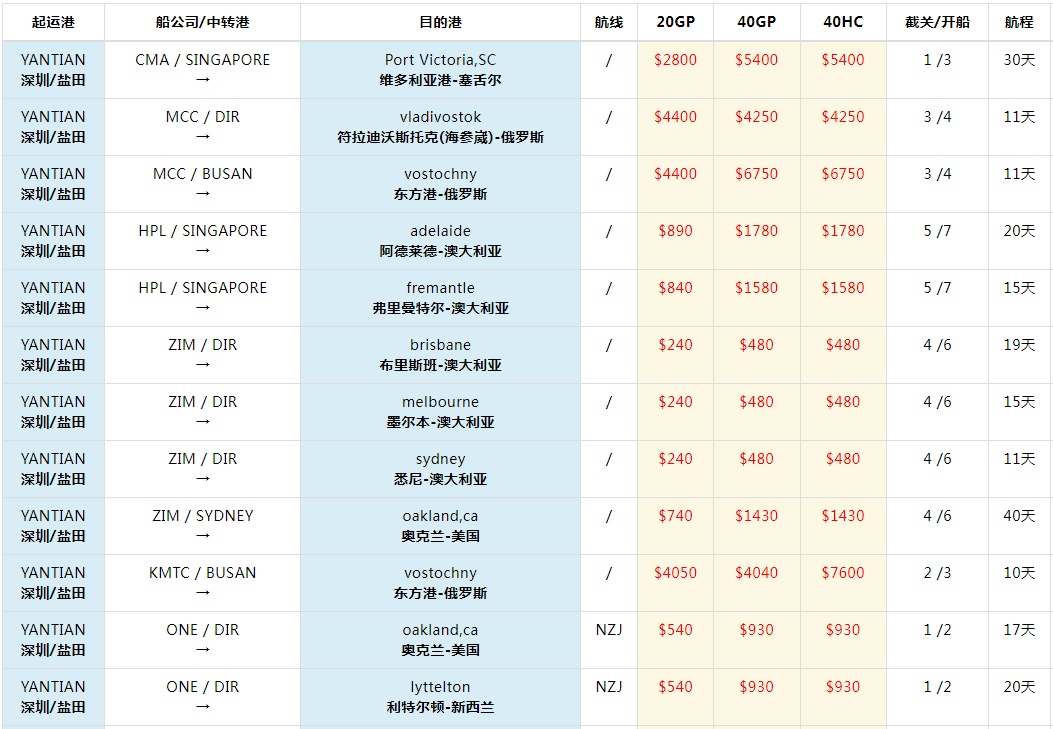Screen dimensions: 1053x729
Task: Click the brisbane destination port
Action: (x=440, y=345)
